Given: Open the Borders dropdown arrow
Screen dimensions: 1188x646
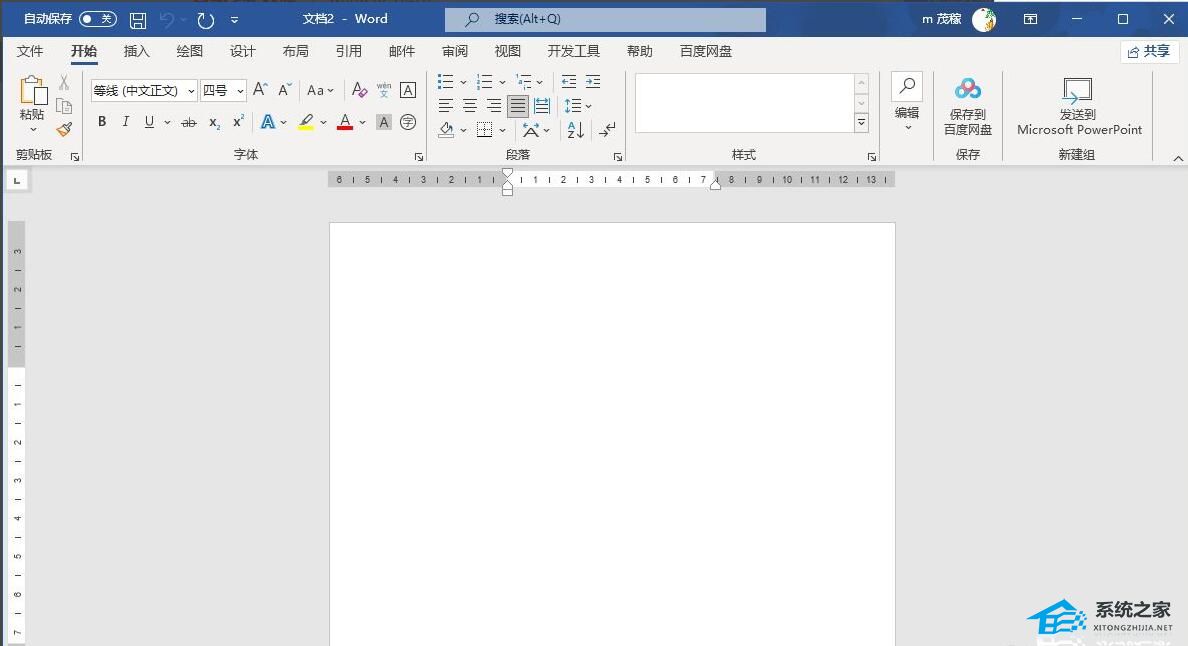Looking at the screenshot, I should [x=502, y=130].
